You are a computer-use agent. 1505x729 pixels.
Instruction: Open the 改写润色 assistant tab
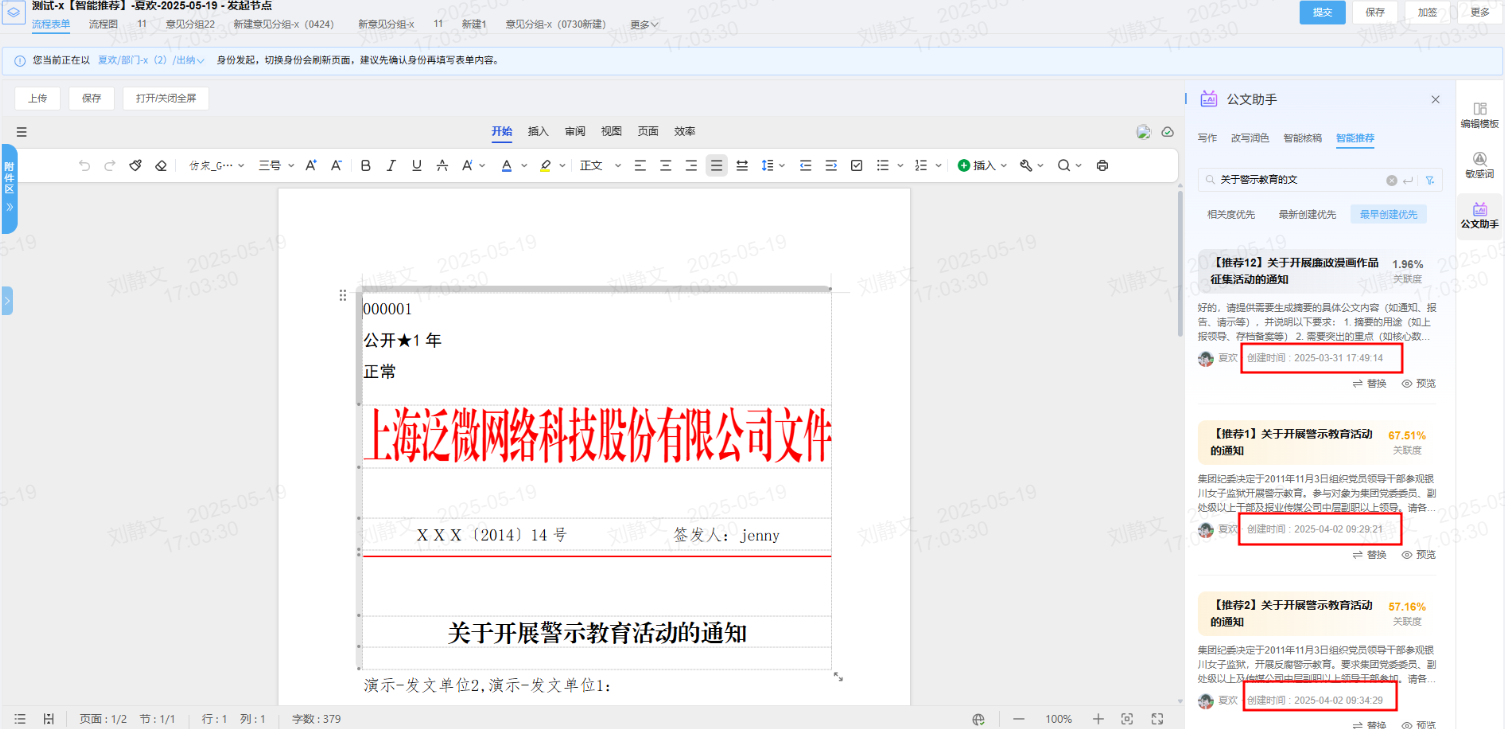pos(1250,138)
